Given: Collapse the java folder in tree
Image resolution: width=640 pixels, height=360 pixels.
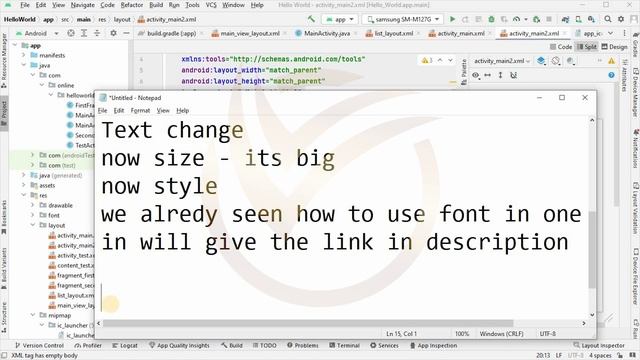Looking at the screenshot, I should pos(24,65).
